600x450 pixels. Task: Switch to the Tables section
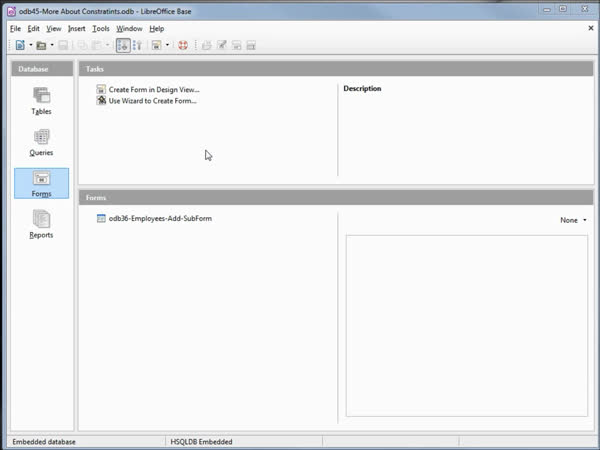41,101
